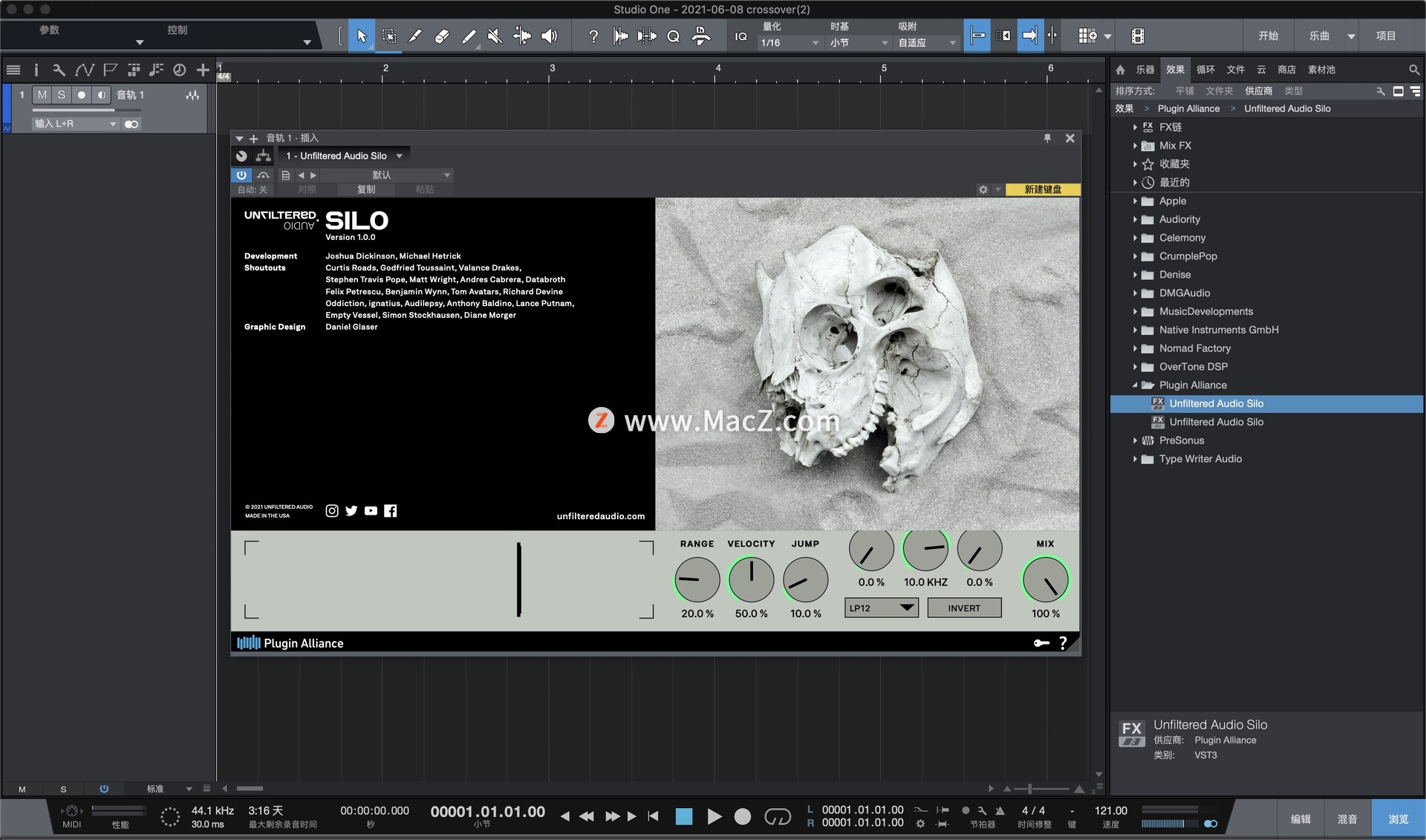The width and height of the screenshot is (1426, 840).
Task: Click the 开始 start page button
Action: tap(1268, 36)
